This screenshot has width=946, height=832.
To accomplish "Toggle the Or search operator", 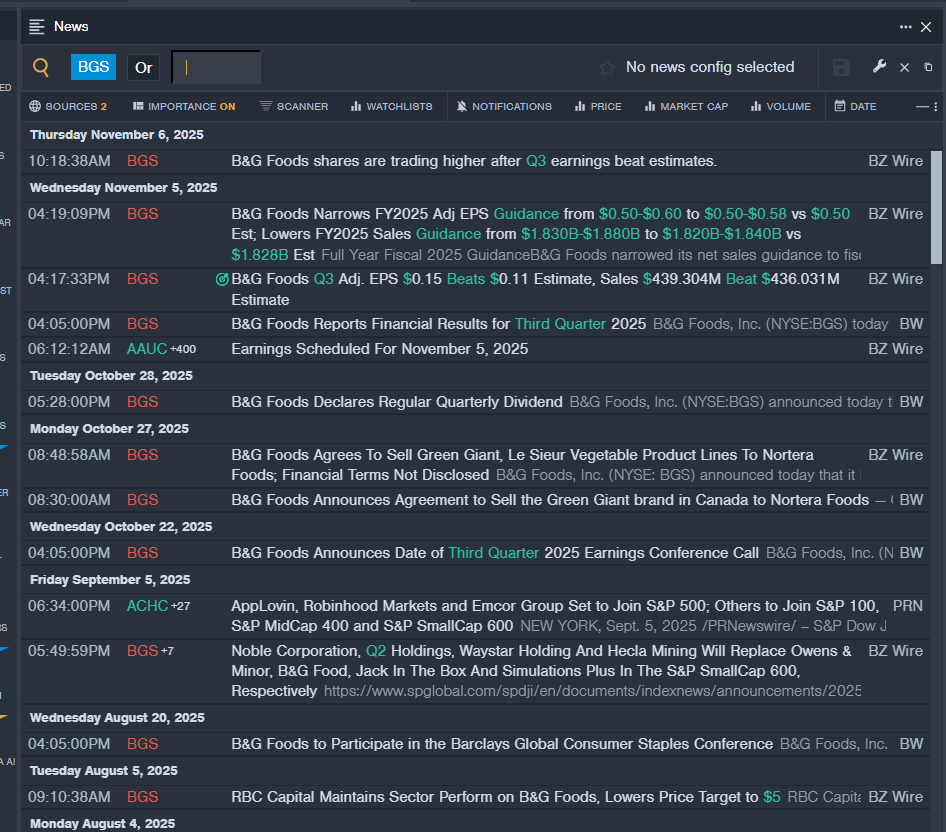I will [x=144, y=67].
